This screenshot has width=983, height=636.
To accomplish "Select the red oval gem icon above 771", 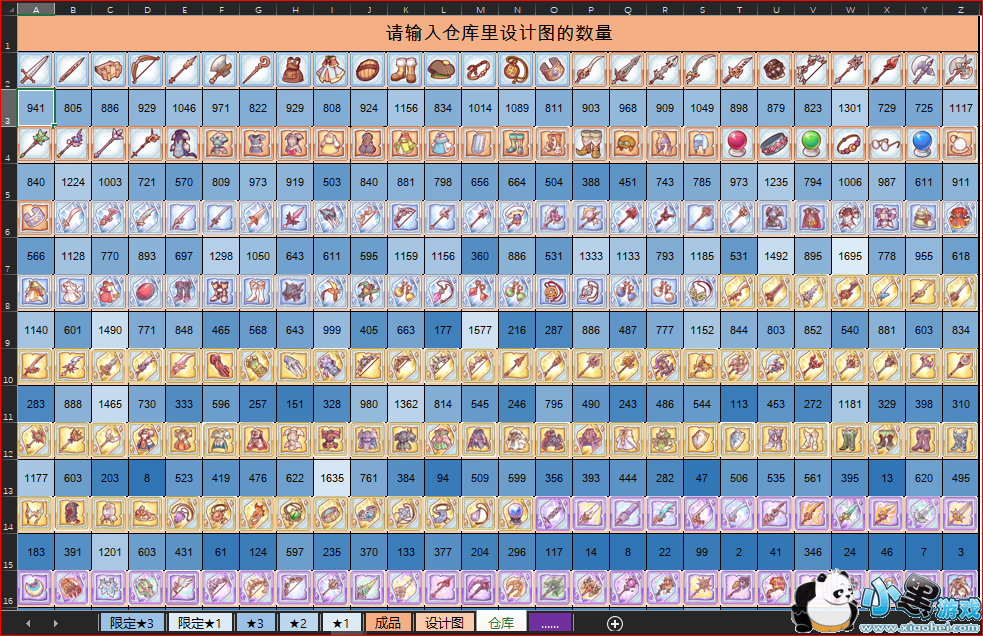I will click(147, 292).
